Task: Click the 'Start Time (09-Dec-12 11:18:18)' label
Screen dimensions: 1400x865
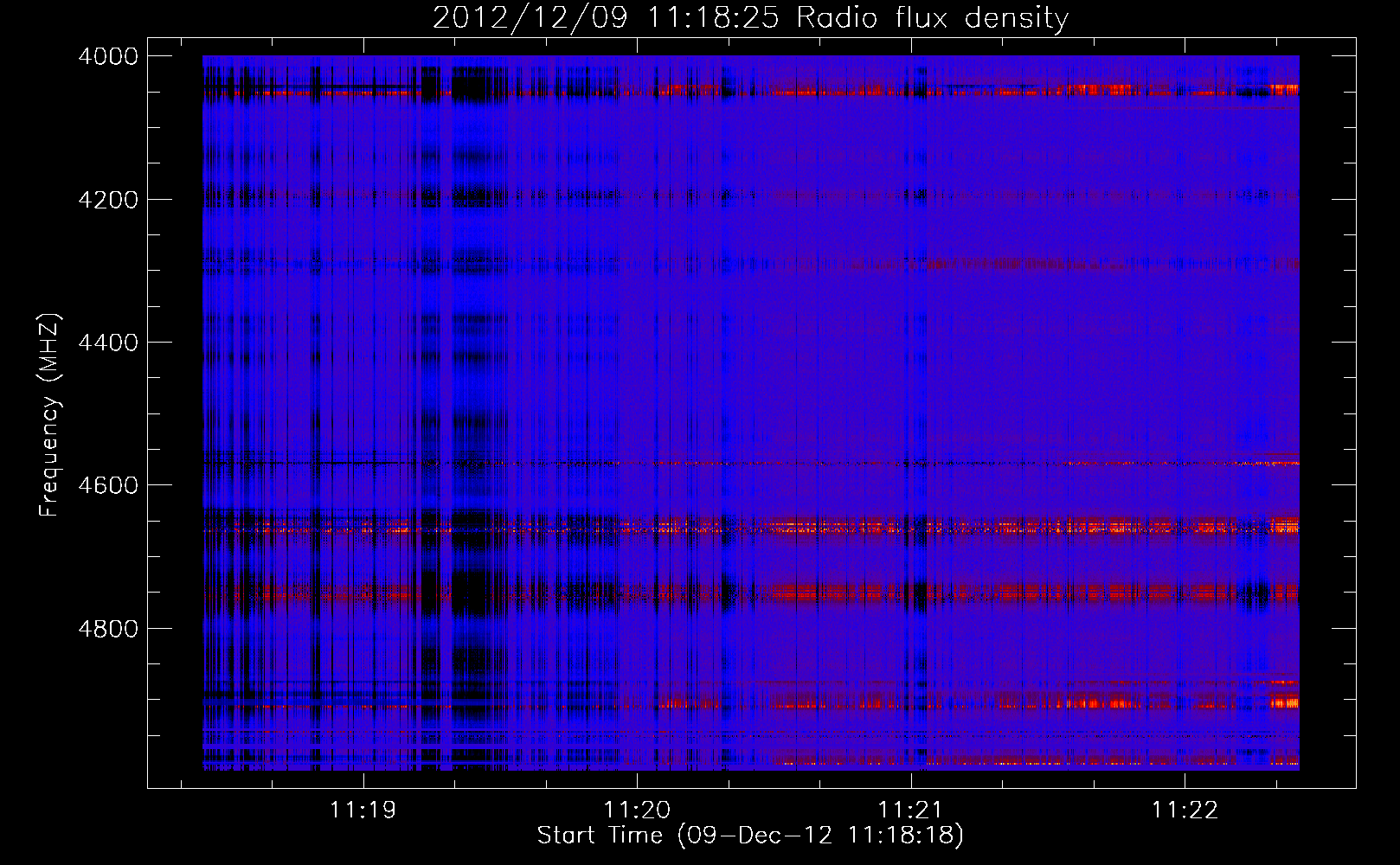Action: (750, 836)
